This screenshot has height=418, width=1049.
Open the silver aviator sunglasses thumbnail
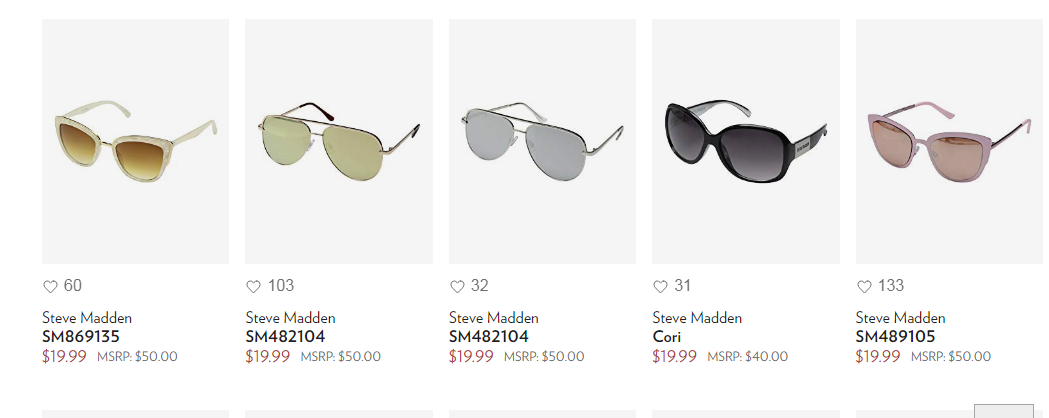[542, 141]
